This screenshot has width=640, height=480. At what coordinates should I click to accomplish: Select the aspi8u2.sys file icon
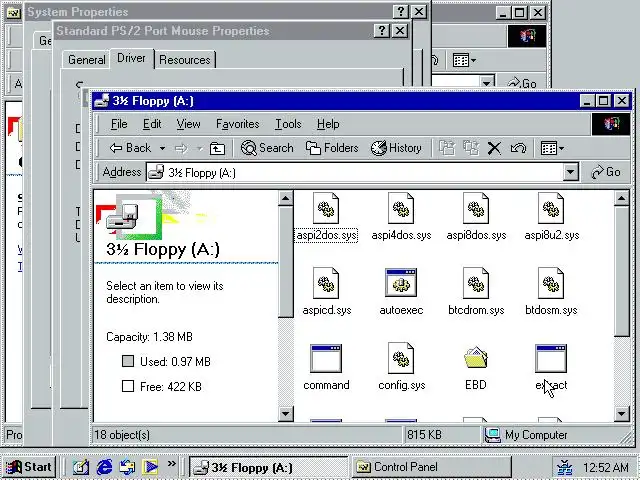tap(551, 209)
